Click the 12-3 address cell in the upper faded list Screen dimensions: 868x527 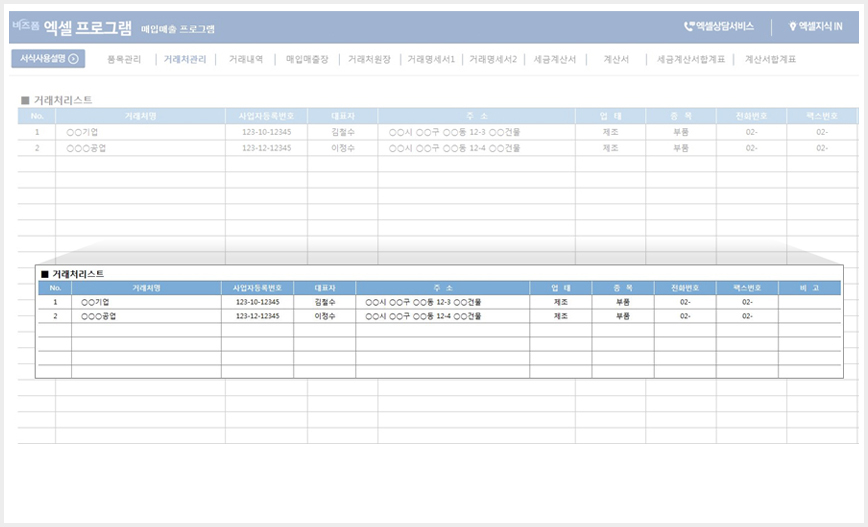pos(477,132)
